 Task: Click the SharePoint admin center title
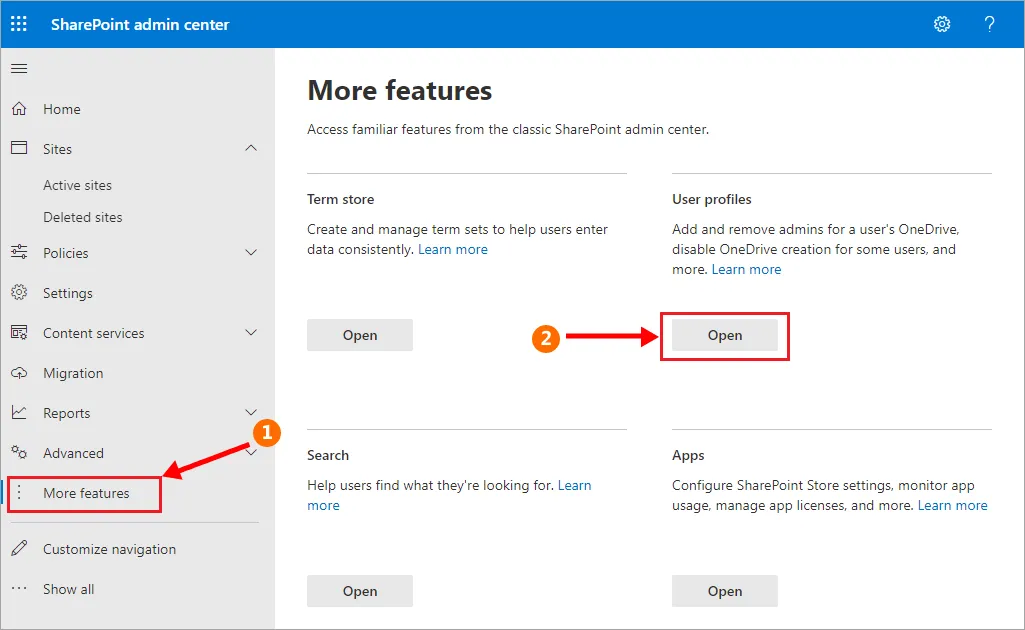[140, 24]
